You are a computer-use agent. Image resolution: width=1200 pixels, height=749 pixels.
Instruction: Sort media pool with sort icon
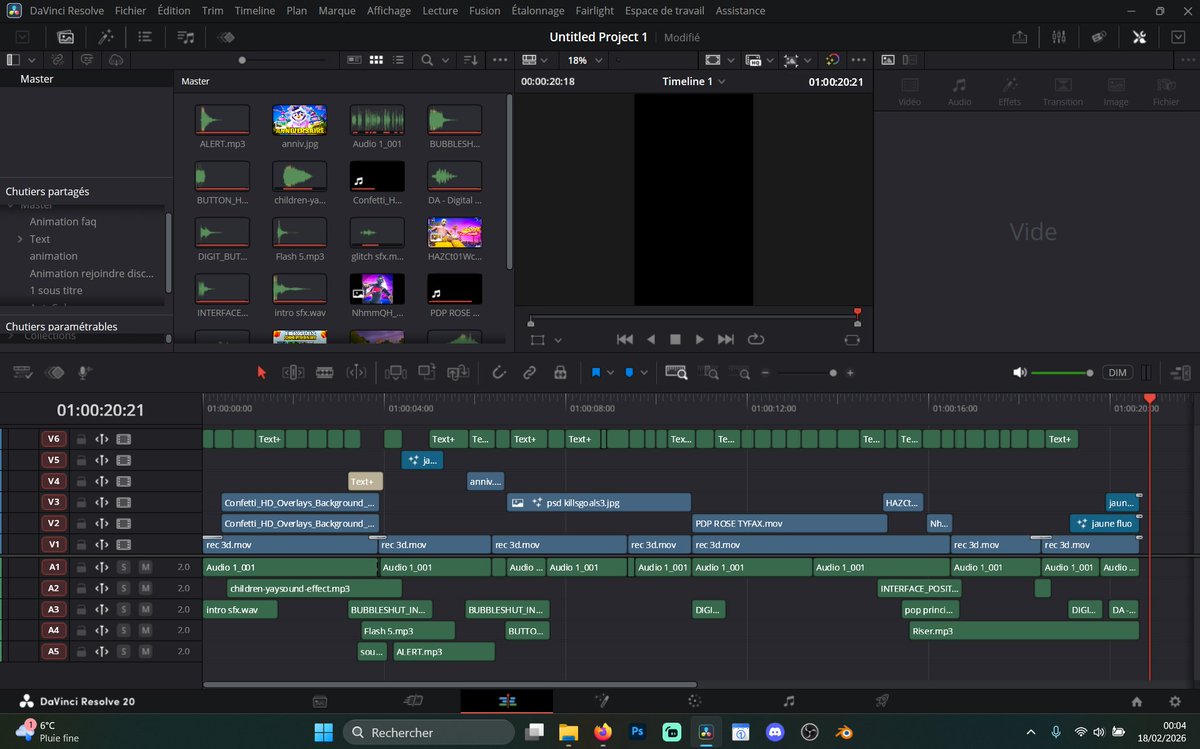coord(472,60)
